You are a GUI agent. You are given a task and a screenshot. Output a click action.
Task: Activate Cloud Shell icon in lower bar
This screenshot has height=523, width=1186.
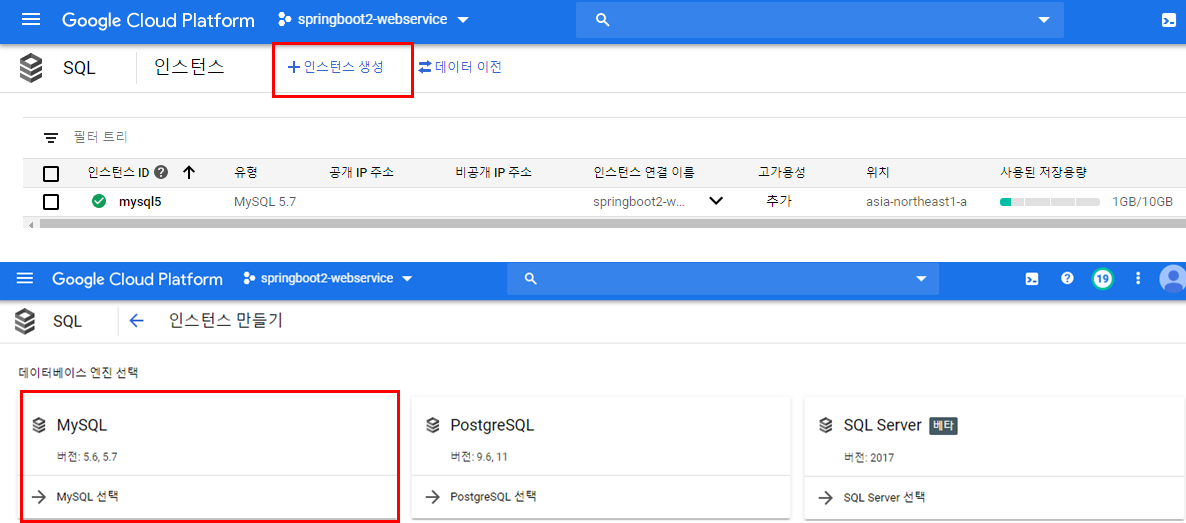click(1031, 279)
